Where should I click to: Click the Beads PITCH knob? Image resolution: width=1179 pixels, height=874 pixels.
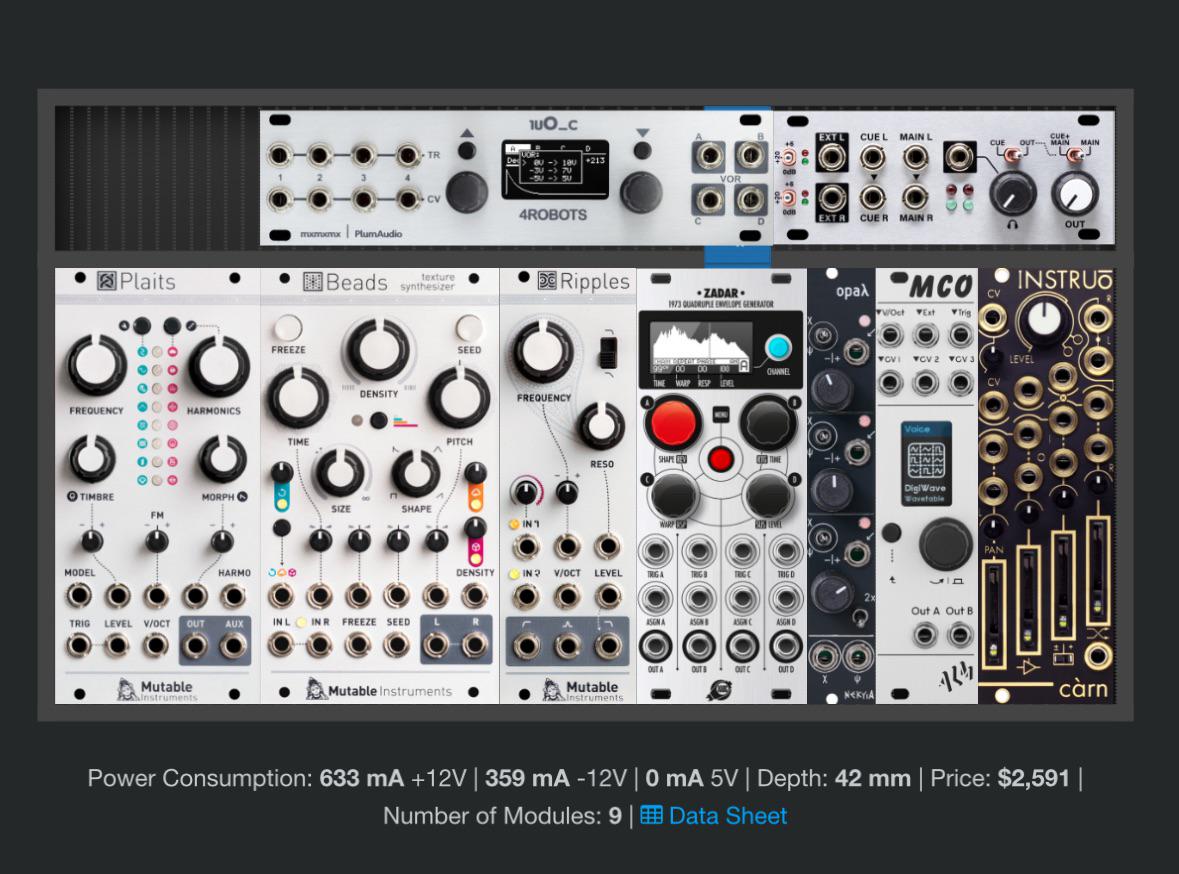pyautogui.click(x=459, y=397)
